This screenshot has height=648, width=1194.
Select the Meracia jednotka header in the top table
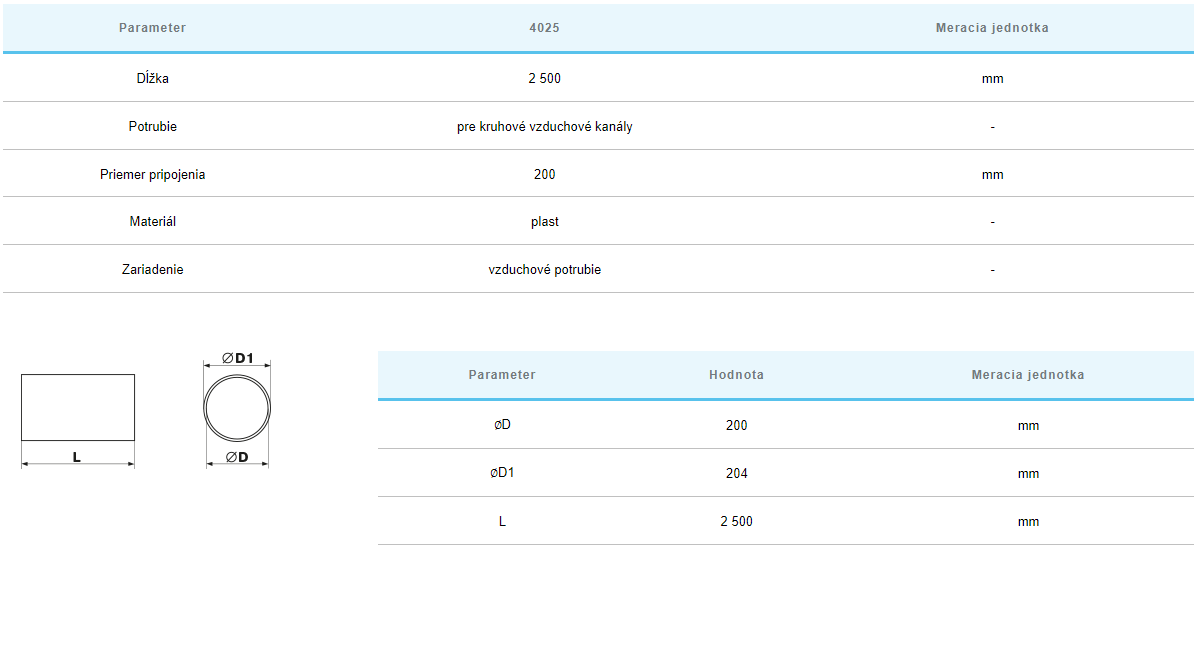click(991, 28)
